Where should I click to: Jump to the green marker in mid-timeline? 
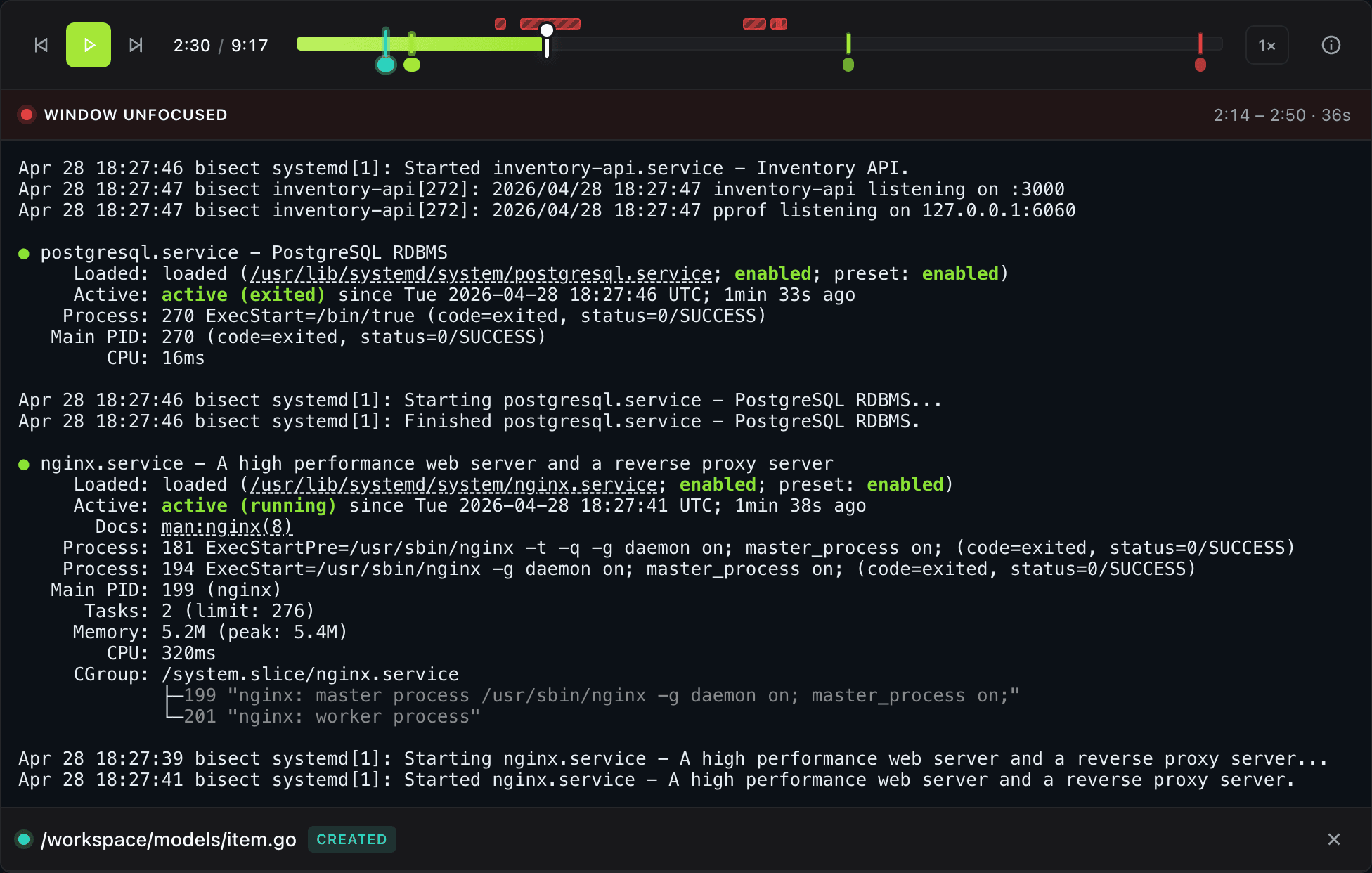pyautogui.click(x=848, y=65)
